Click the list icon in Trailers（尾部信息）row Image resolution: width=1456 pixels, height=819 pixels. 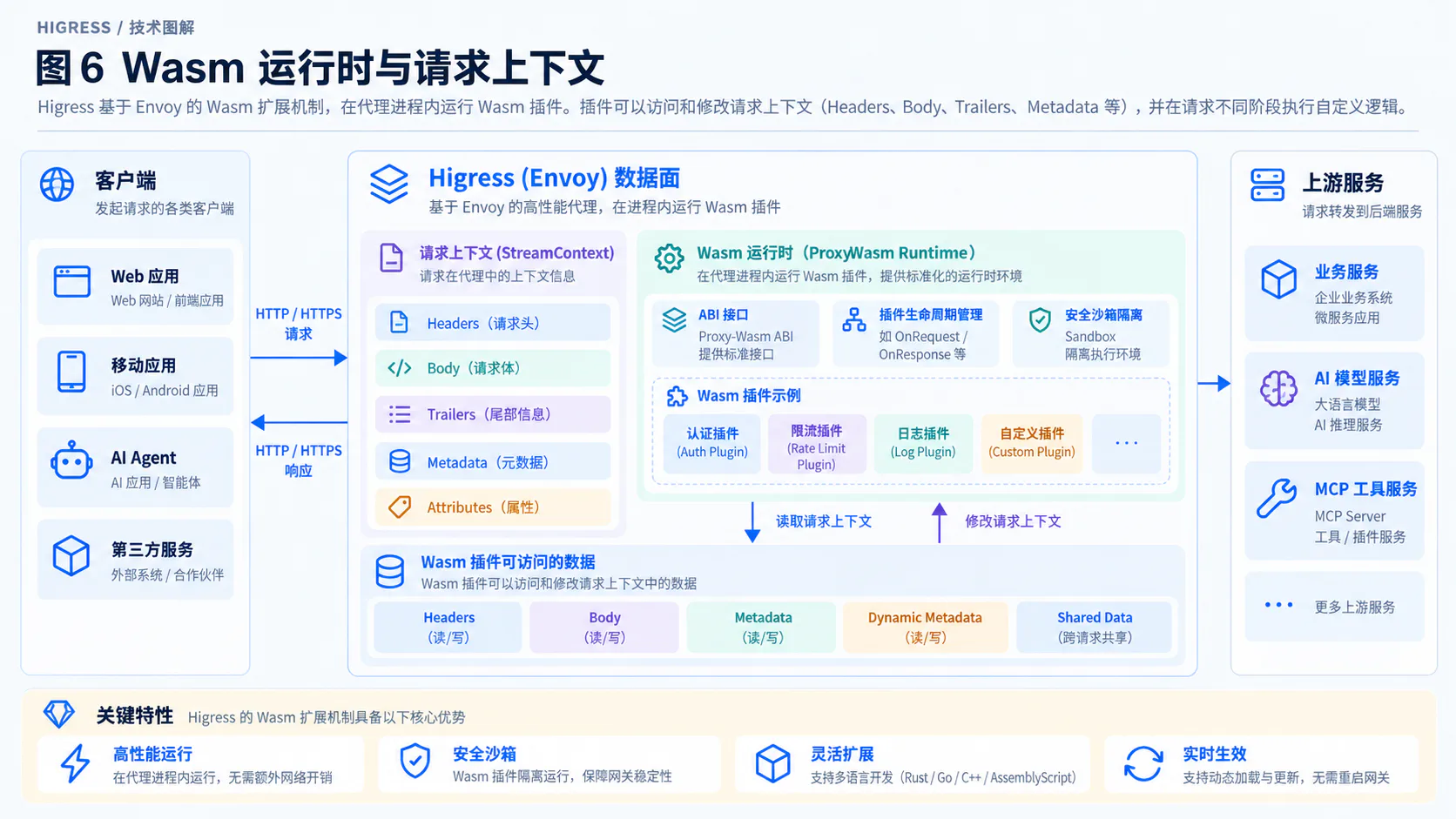[400, 414]
